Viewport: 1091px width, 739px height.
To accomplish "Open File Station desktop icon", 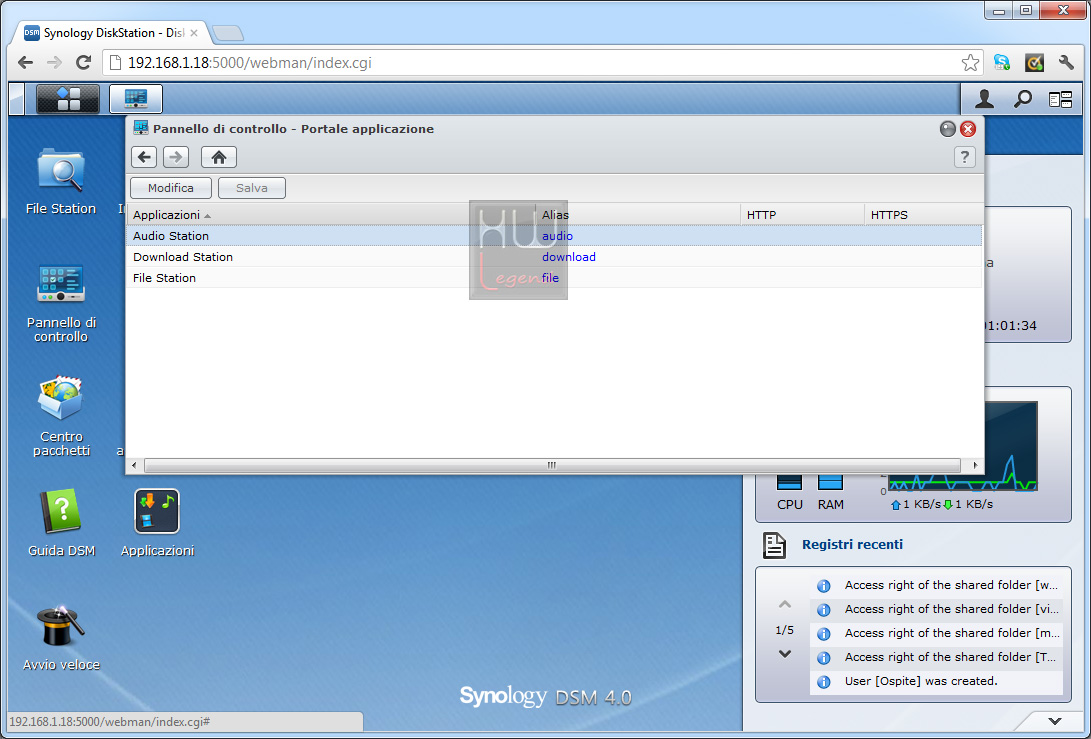I will [x=61, y=181].
